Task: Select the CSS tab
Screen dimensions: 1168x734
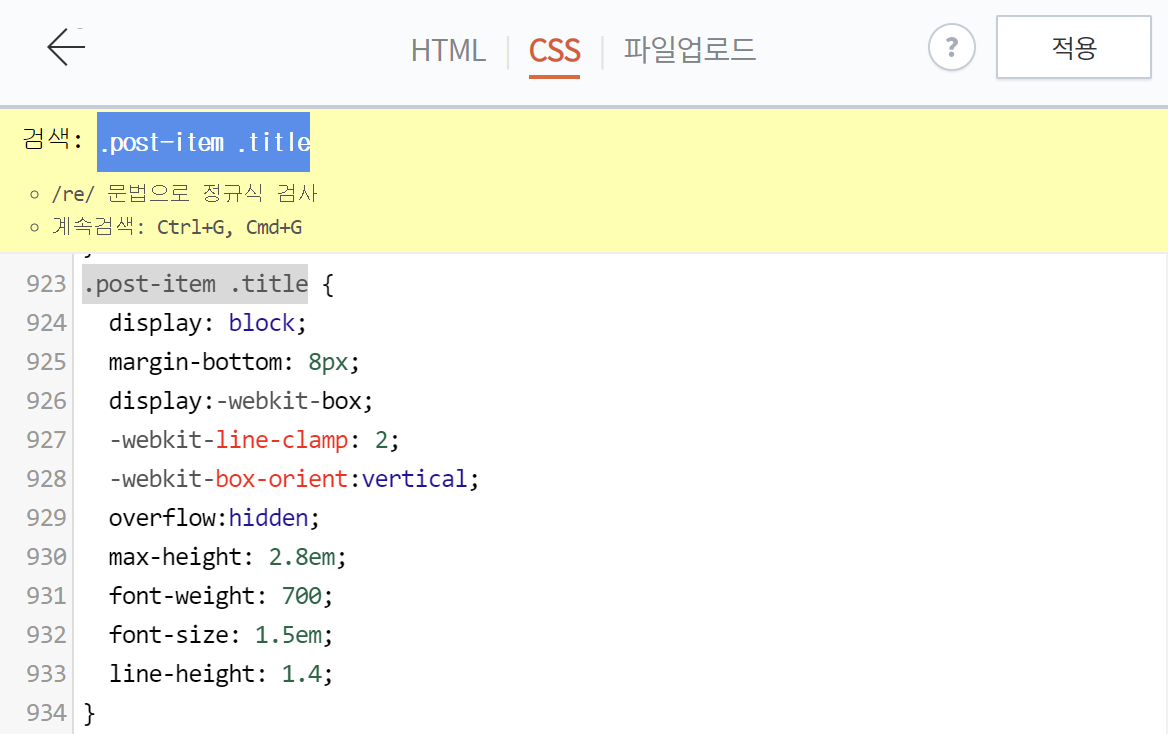Action: coord(554,51)
